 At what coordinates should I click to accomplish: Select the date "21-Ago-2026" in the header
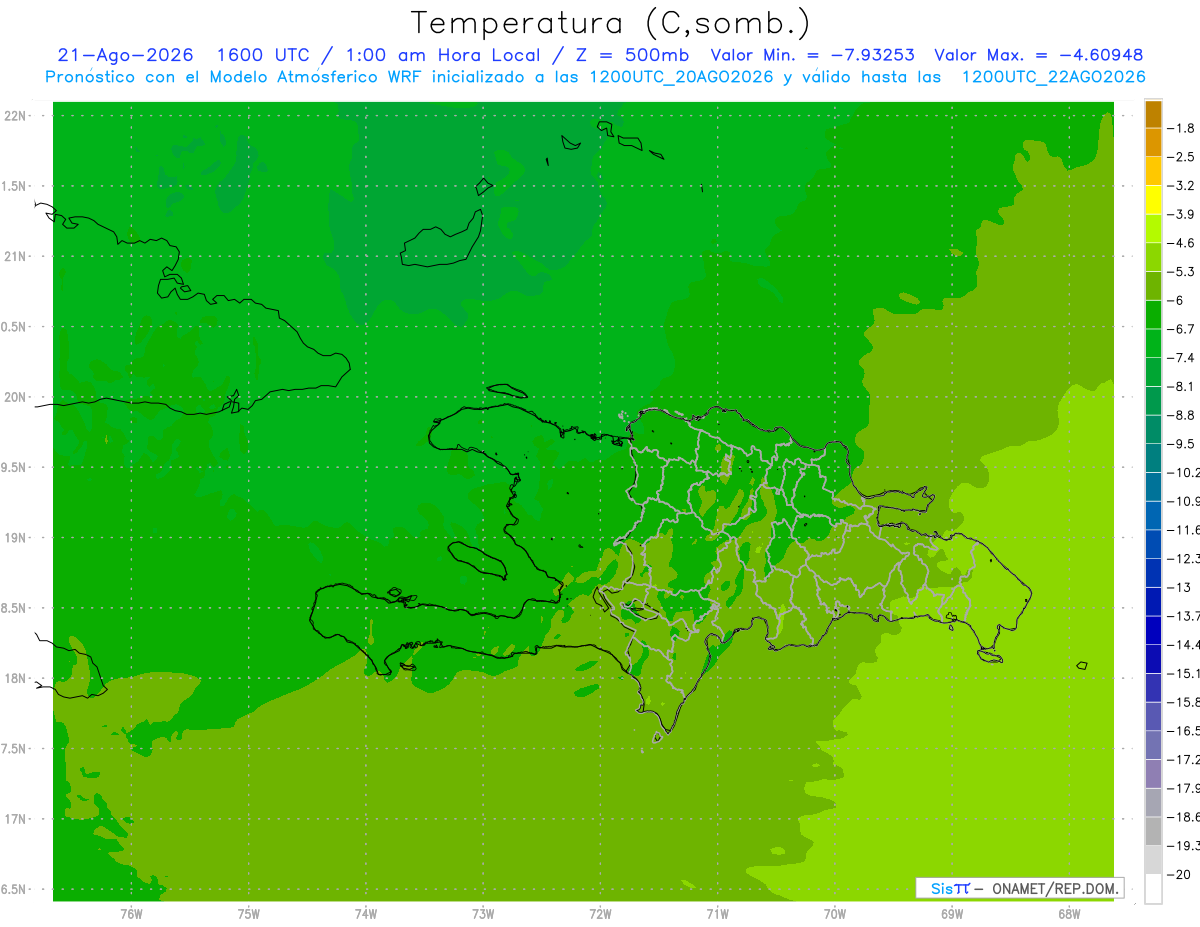125,55
